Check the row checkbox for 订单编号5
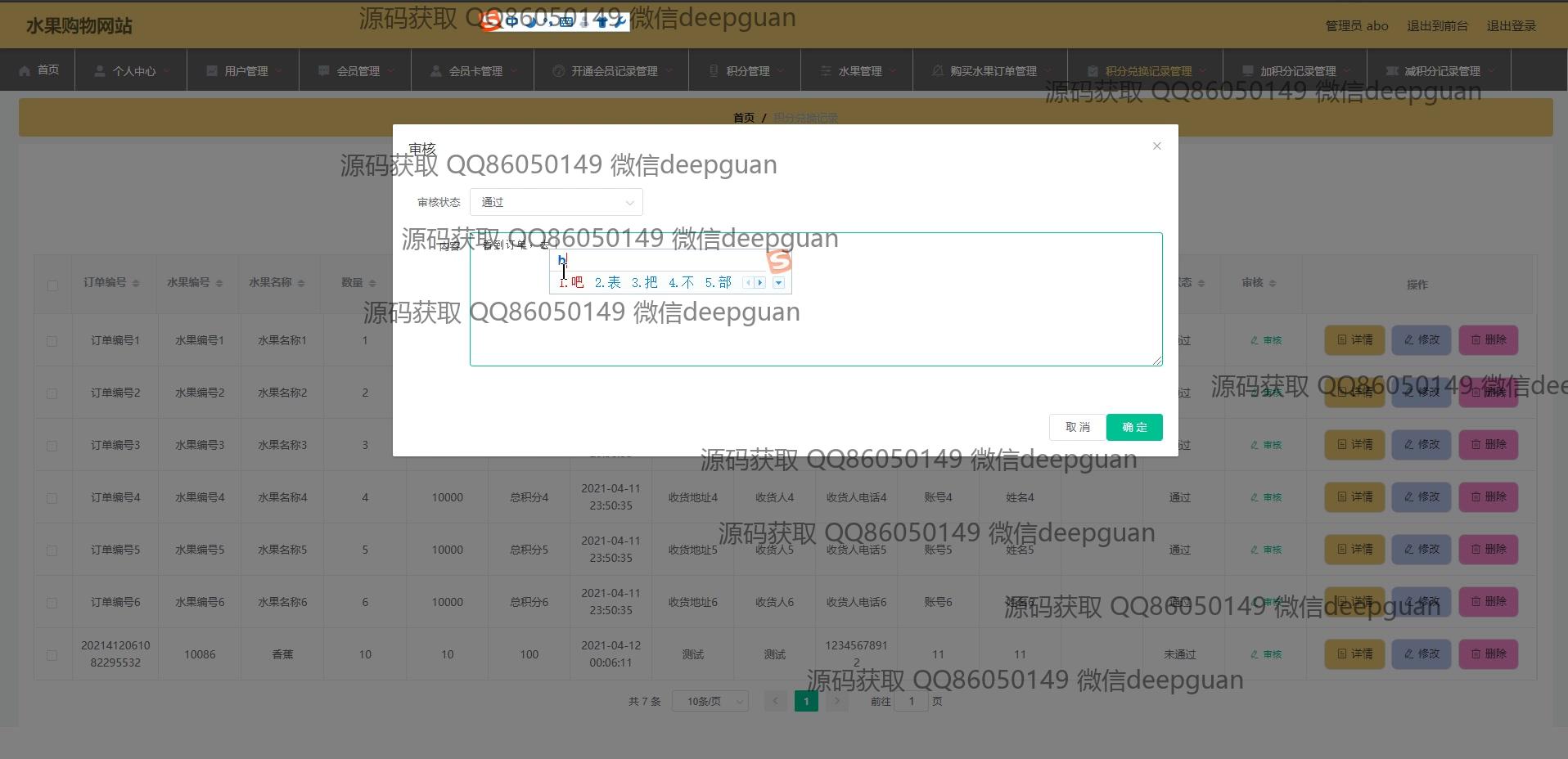Image resolution: width=1568 pixels, height=759 pixels. click(x=52, y=550)
